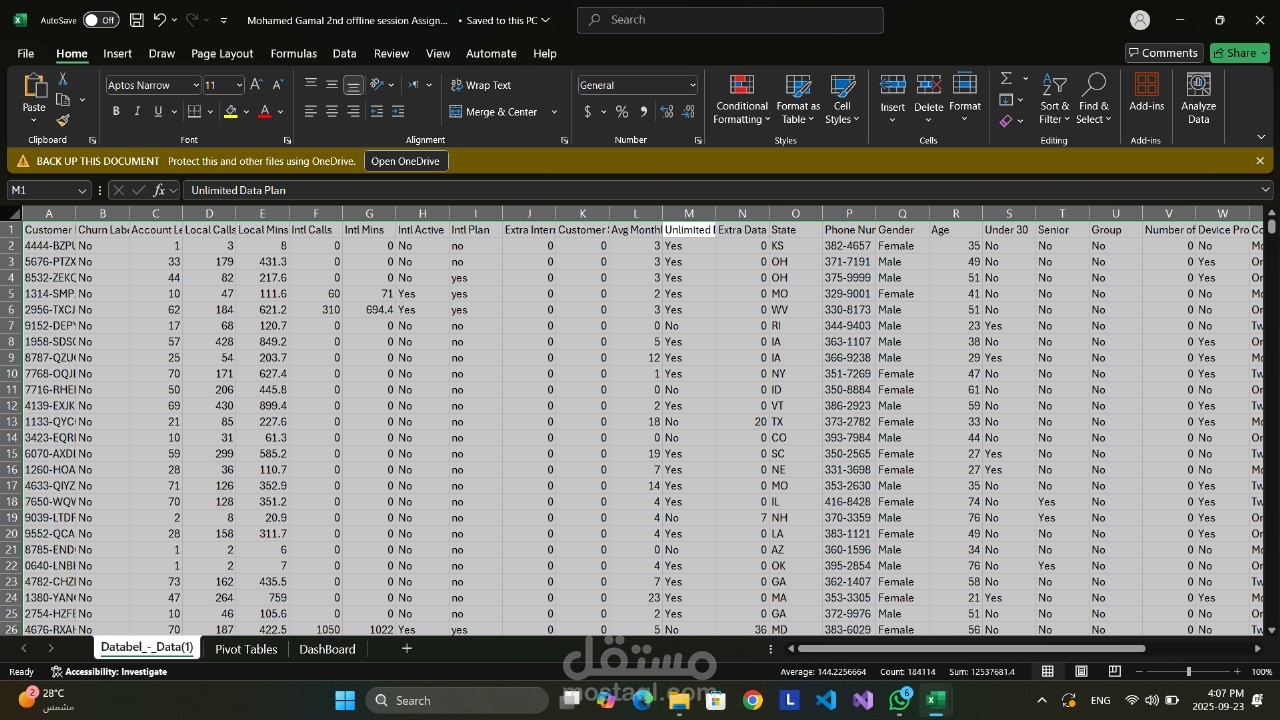Viewport: 1280px width, 720px height.
Task: Click the Insert Function fx icon
Action: [159, 190]
